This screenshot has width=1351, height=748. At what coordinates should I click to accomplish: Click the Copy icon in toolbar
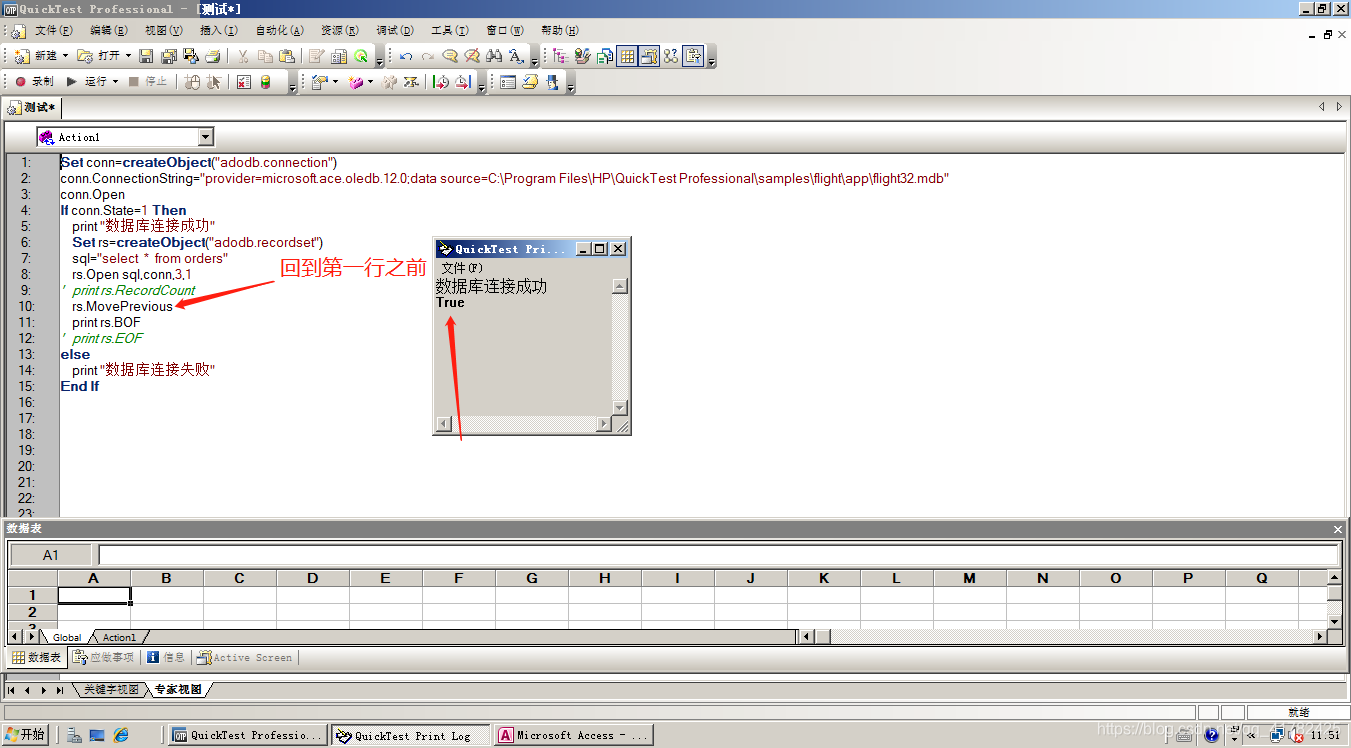(265, 56)
